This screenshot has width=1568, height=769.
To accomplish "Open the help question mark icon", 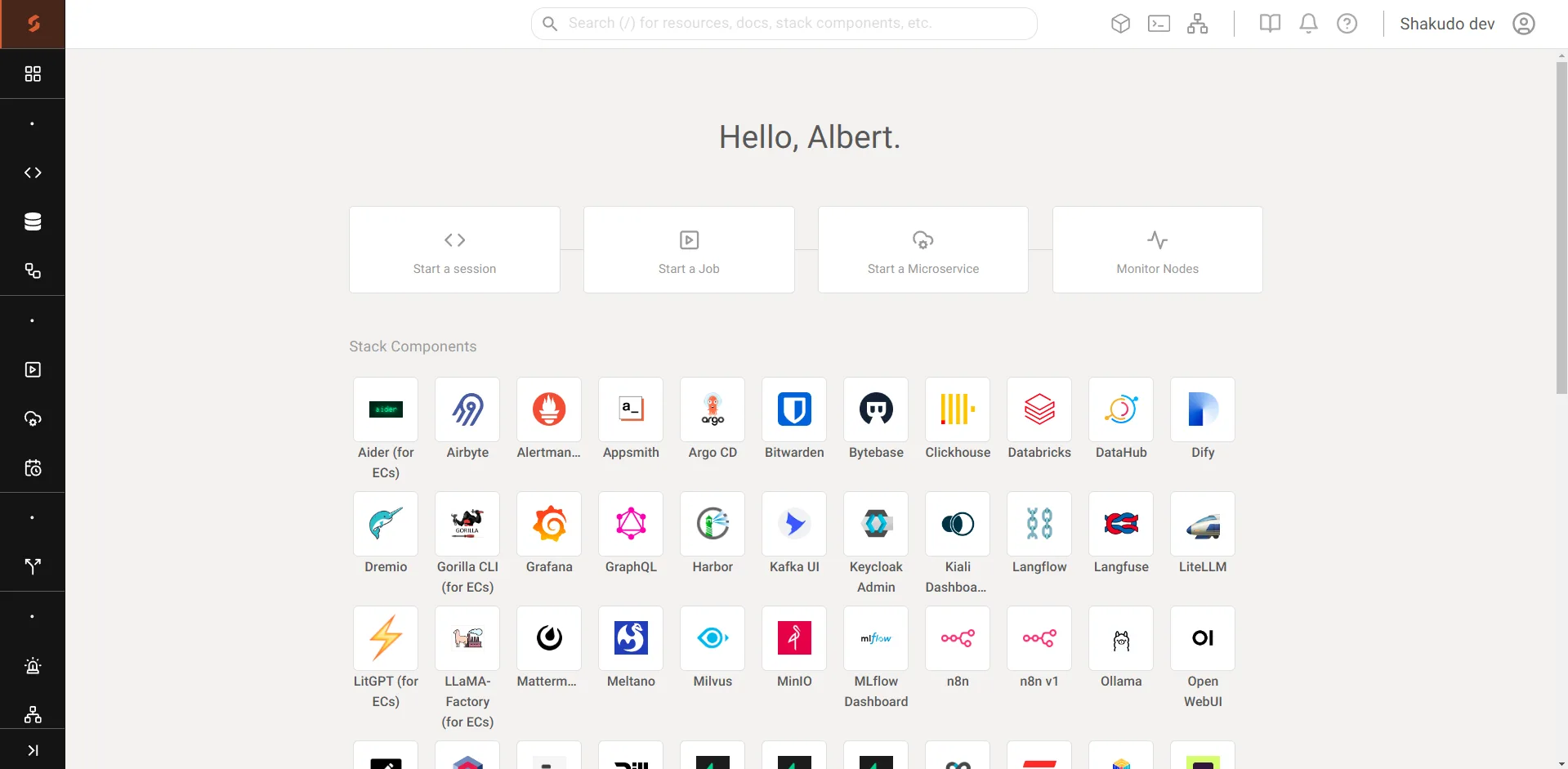I will point(1347,24).
